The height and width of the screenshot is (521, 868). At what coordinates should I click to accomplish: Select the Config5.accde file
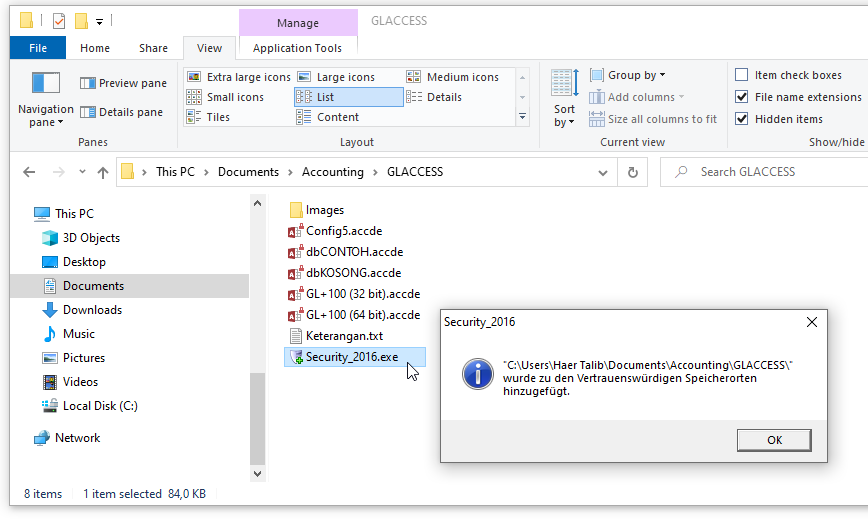pyautogui.click(x=335, y=231)
